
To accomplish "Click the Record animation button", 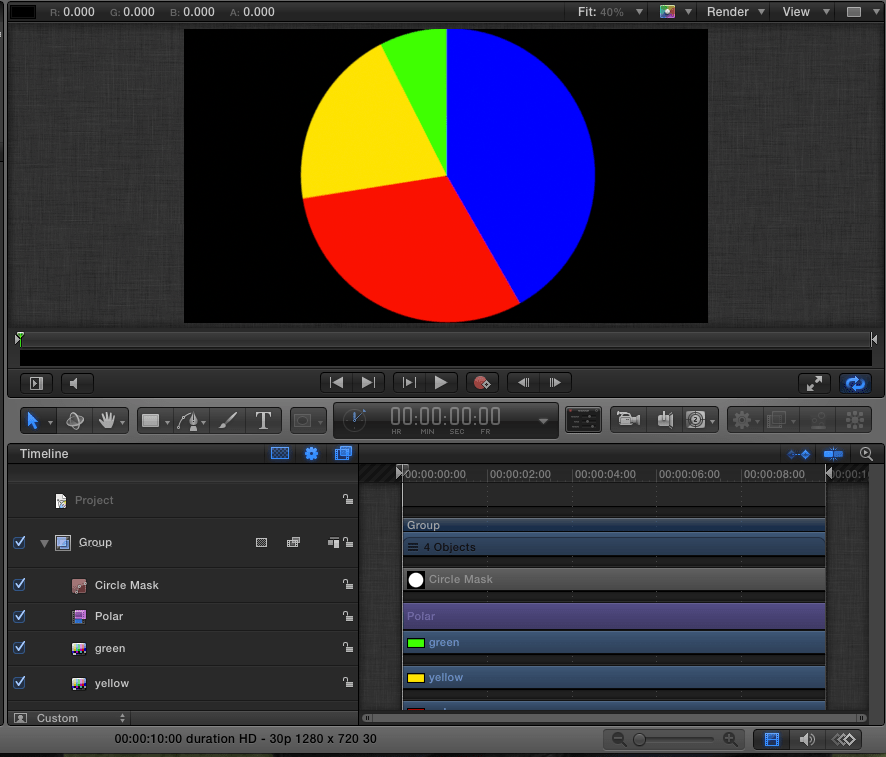I will pos(482,383).
